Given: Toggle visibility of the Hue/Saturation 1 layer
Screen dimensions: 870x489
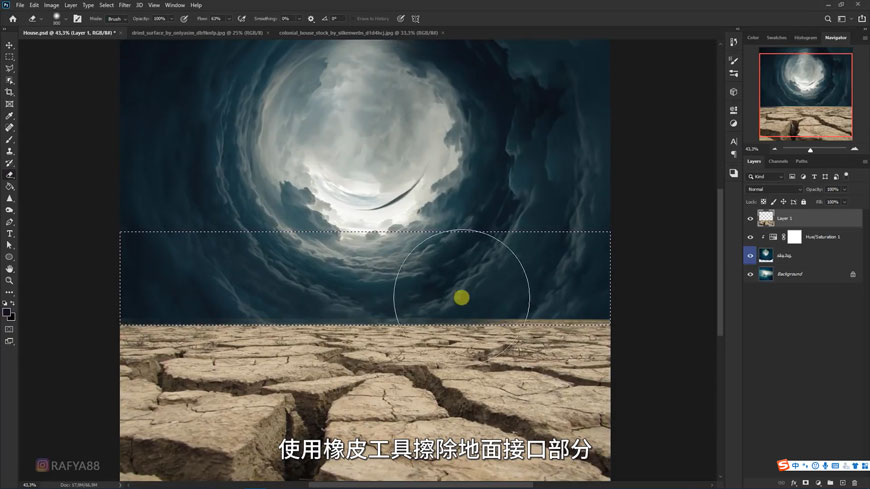Looking at the screenshot, I should 750,237.
